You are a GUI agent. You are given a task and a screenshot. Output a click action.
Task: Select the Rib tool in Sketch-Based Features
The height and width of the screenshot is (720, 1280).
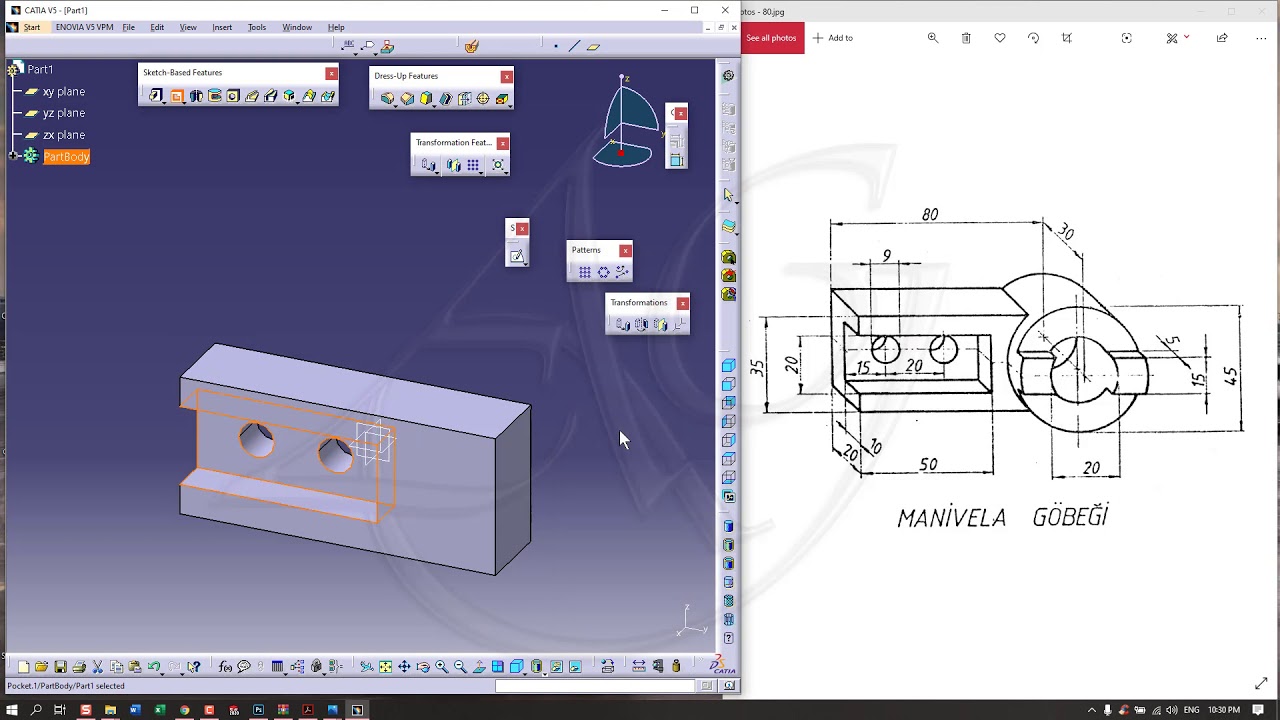coord(252,96)
